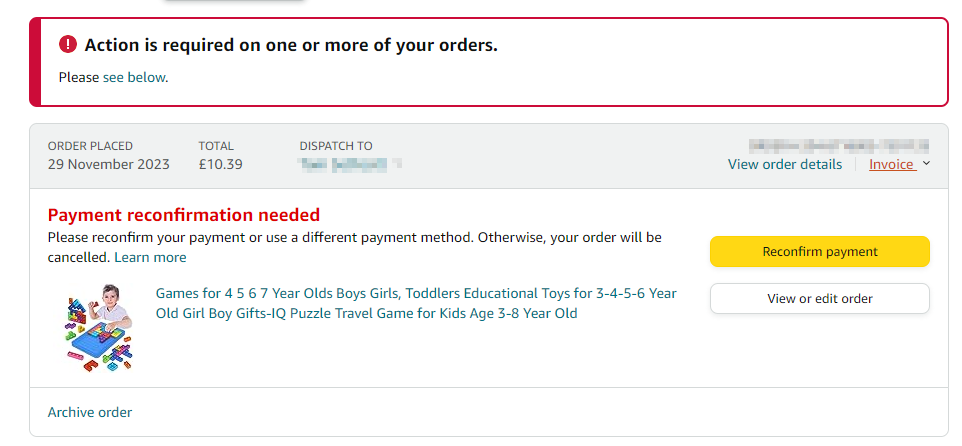Select Archive order
Image resolution: width=962 pixels, height=446 pixels.
pyautogui.click(x=90, y=412)
